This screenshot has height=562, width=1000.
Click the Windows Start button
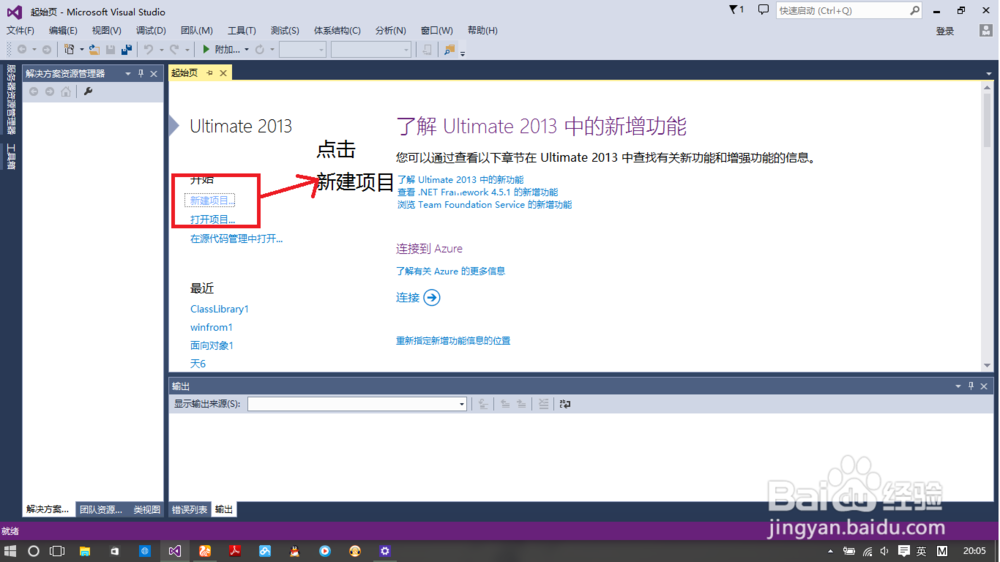coord(10,551)
